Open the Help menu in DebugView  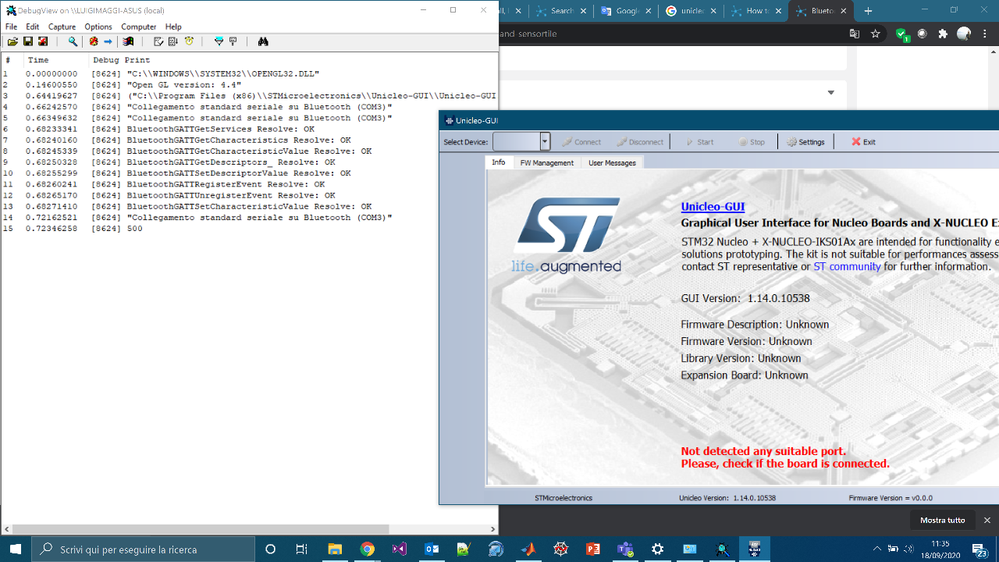pos(173,27)
